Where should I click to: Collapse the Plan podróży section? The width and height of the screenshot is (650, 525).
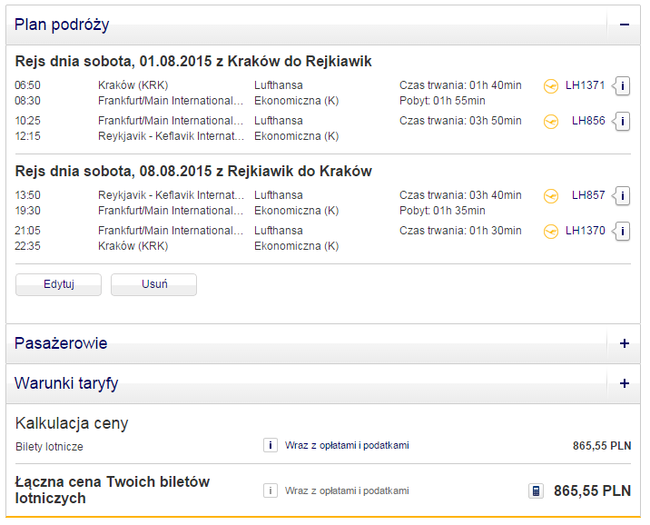624,25
